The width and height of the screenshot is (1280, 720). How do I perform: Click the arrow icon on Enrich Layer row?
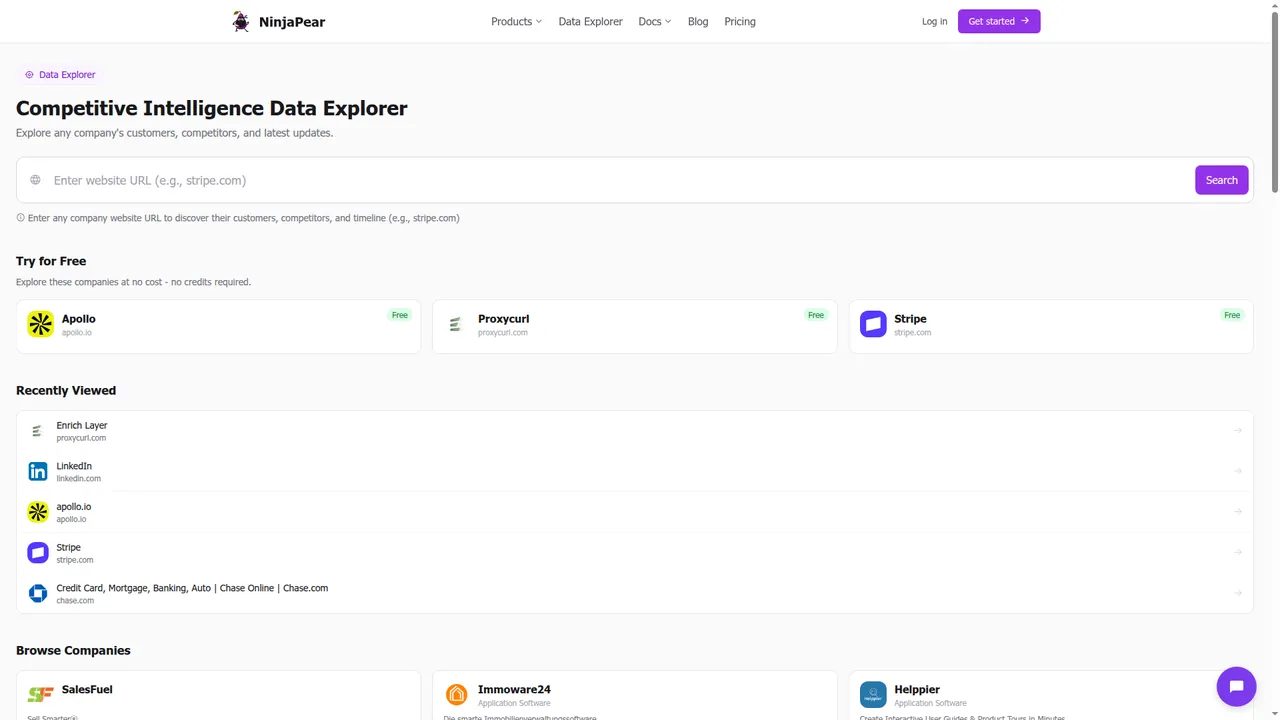pos(1238,431)
